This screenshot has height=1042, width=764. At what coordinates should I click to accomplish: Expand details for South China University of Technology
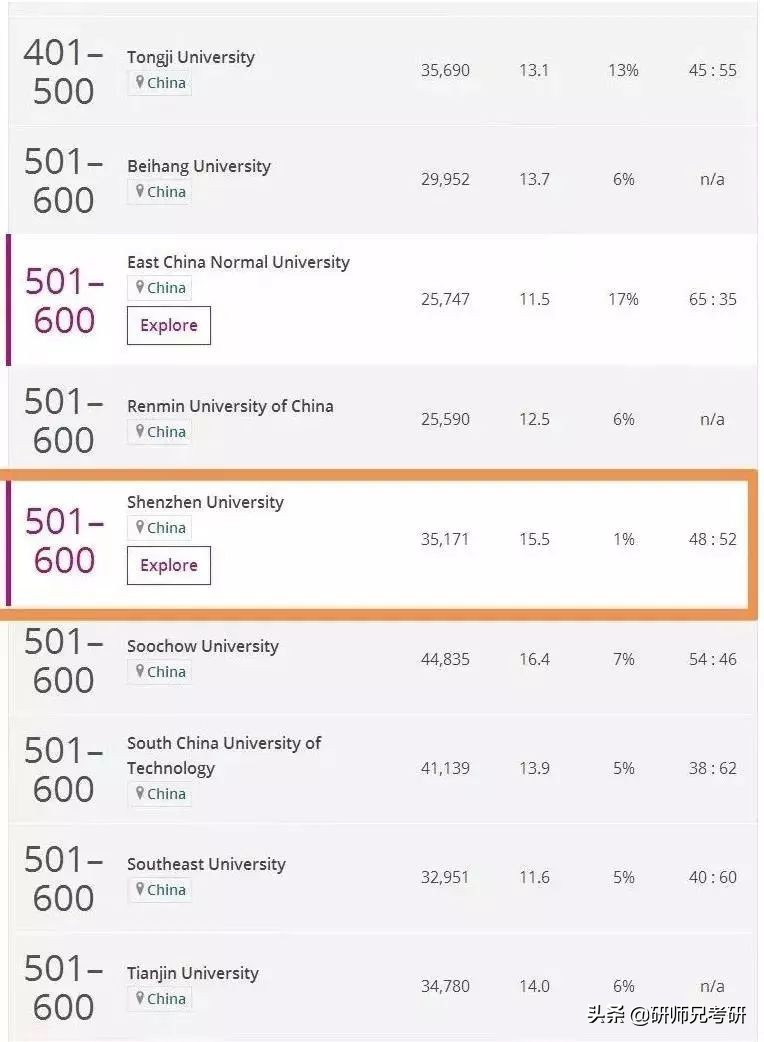pos(382,768)
